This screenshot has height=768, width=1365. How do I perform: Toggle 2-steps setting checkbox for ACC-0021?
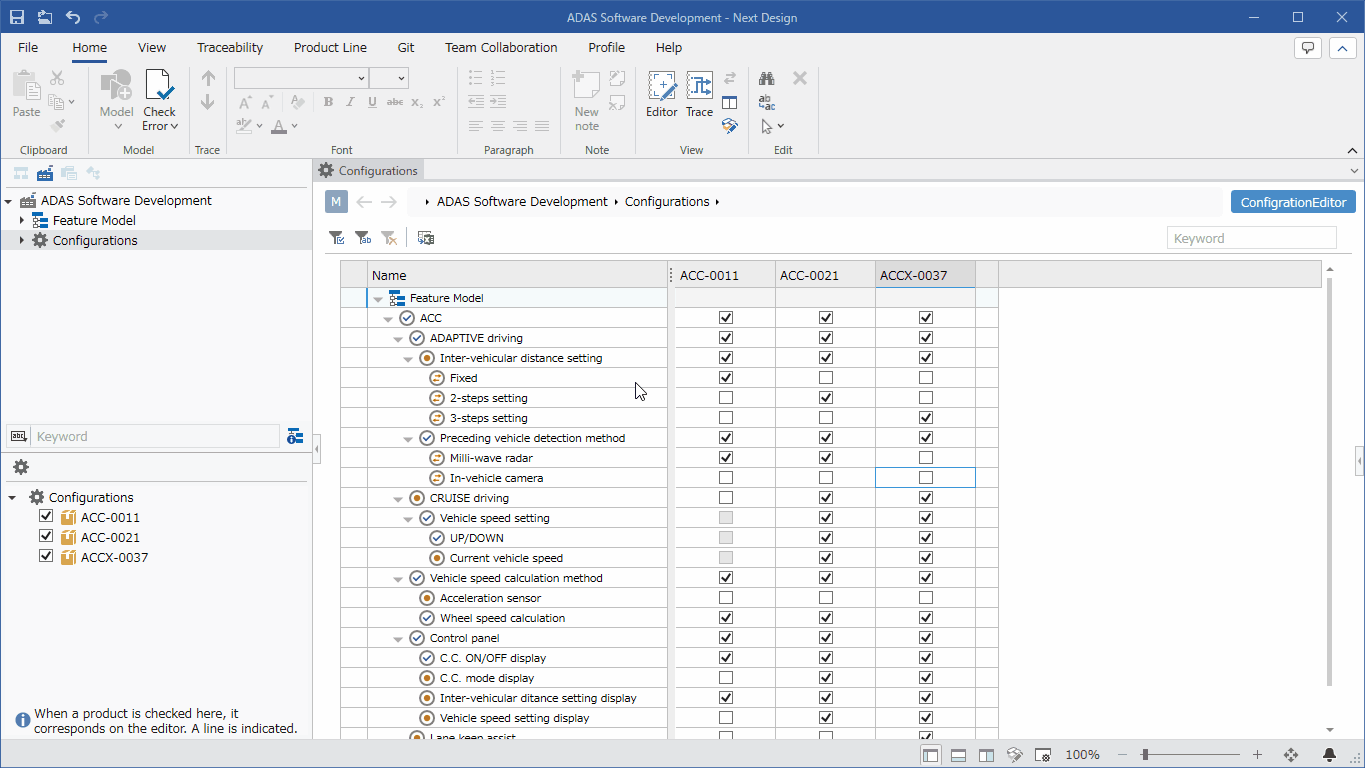(826, 398)
